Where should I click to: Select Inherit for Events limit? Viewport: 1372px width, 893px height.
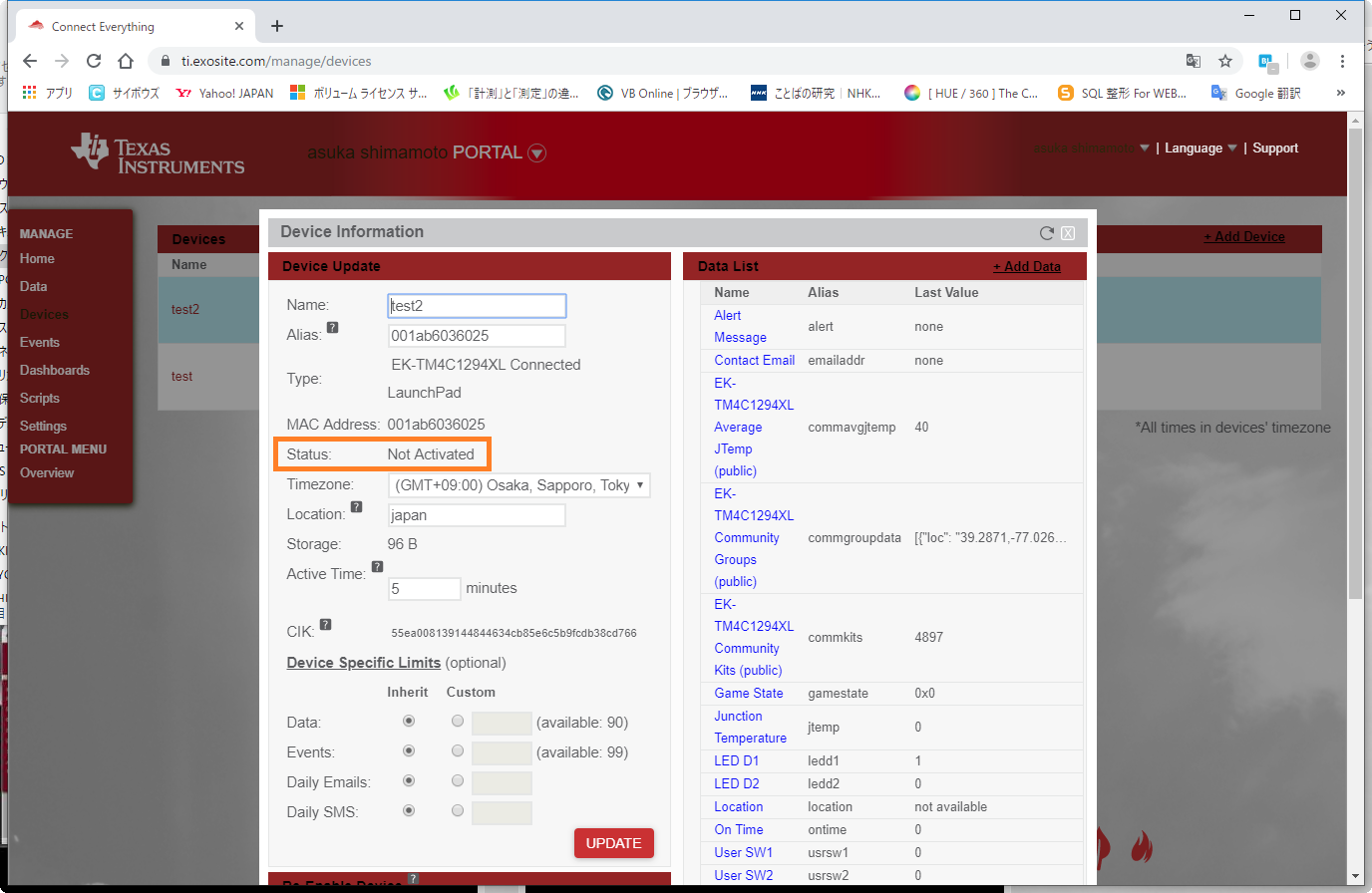[x=409, y=750]
